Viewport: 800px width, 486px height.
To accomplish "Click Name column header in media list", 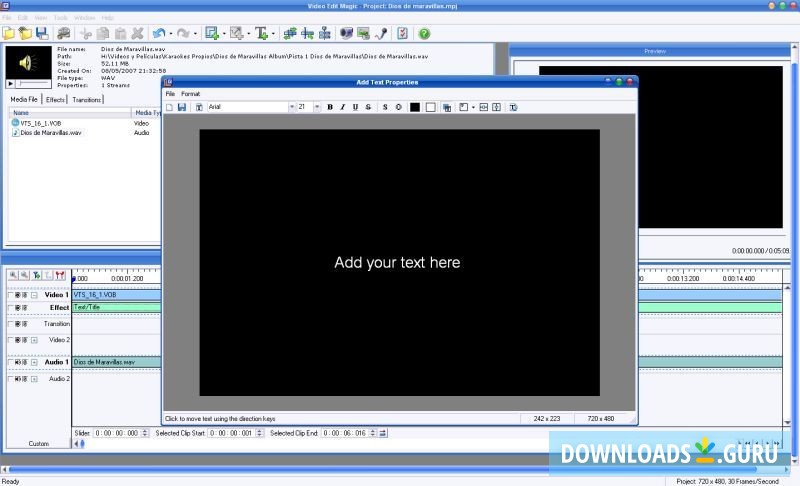I will coord(70,113).
